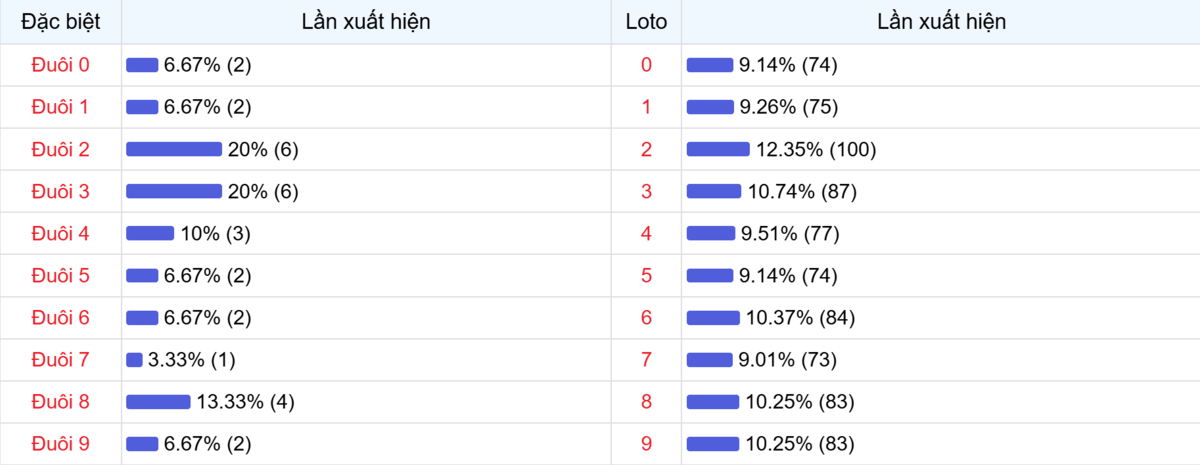Click the short bar for Đuôi 7

134,359
